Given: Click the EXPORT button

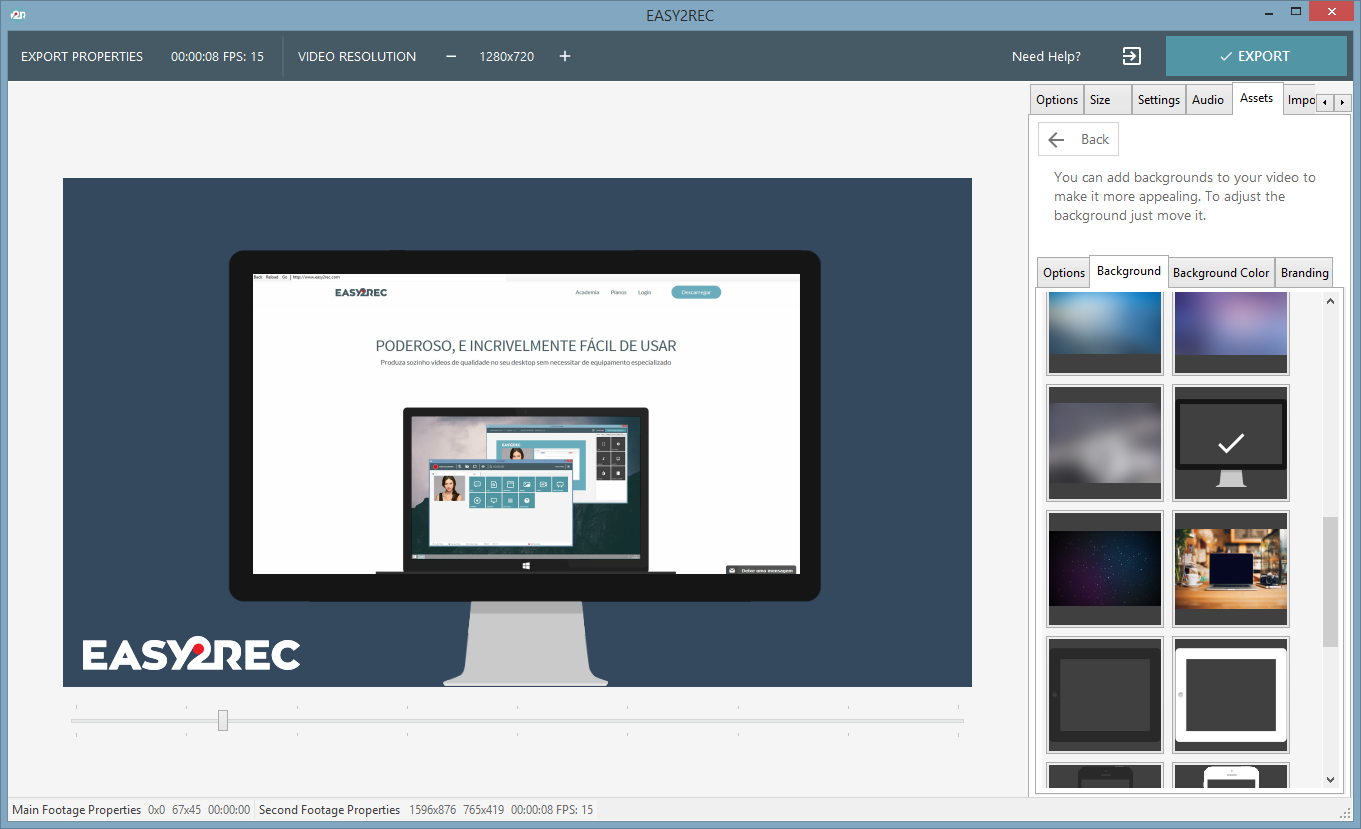Looking at the screenshot, I should pyautogui.click(x=1256, y=56).
